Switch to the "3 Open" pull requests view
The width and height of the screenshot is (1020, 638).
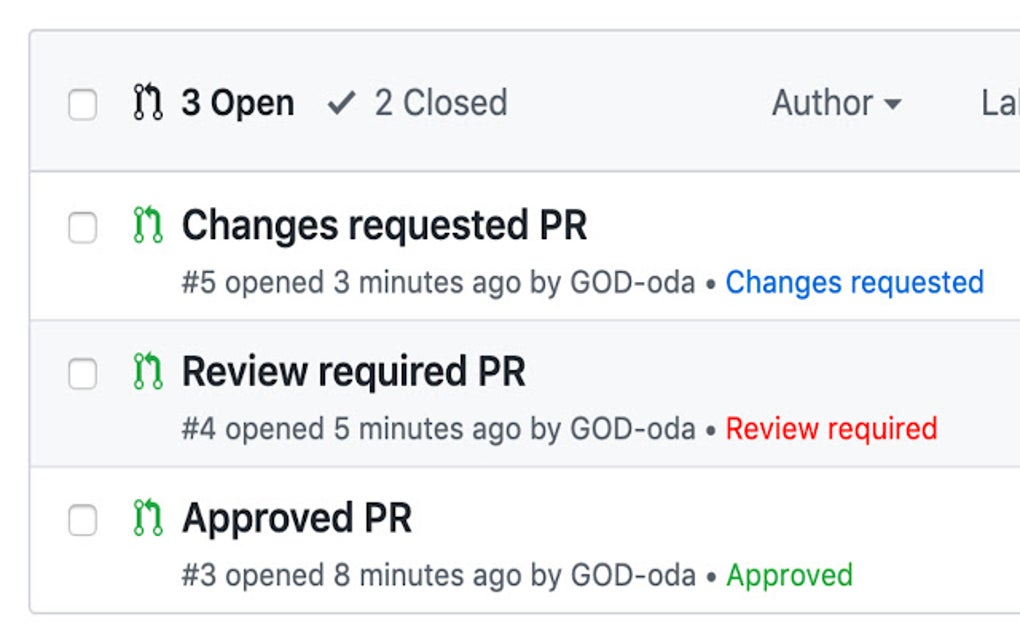click(238, 101)
